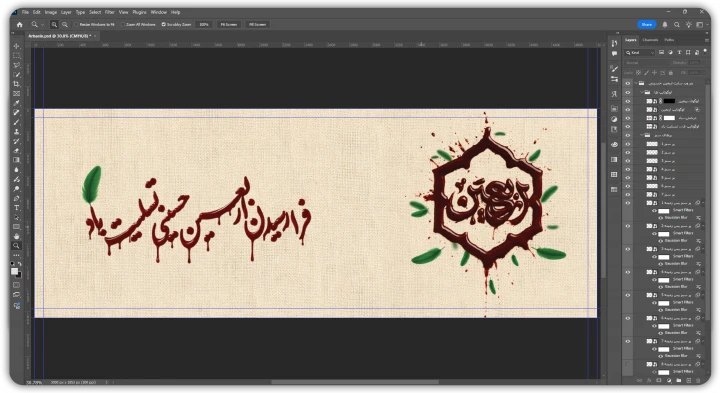Click the Zoom Out magnifier icon
The image size is (720, 393).
coord(65,24)
